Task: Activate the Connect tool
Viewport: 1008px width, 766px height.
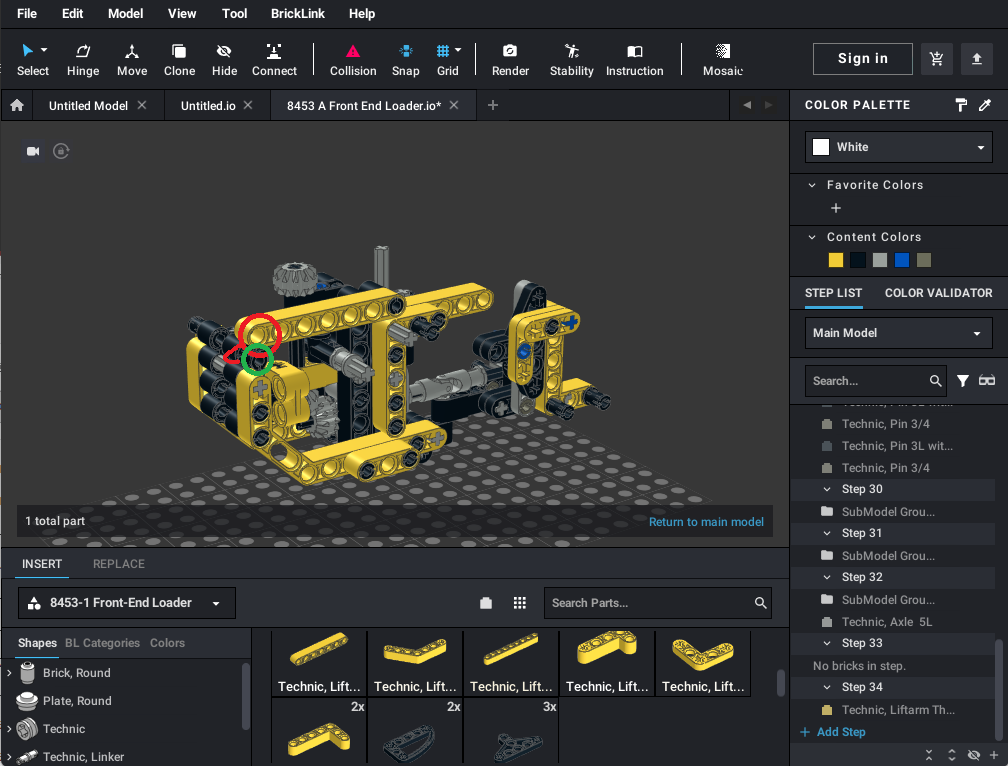Action: coord(274,60)
